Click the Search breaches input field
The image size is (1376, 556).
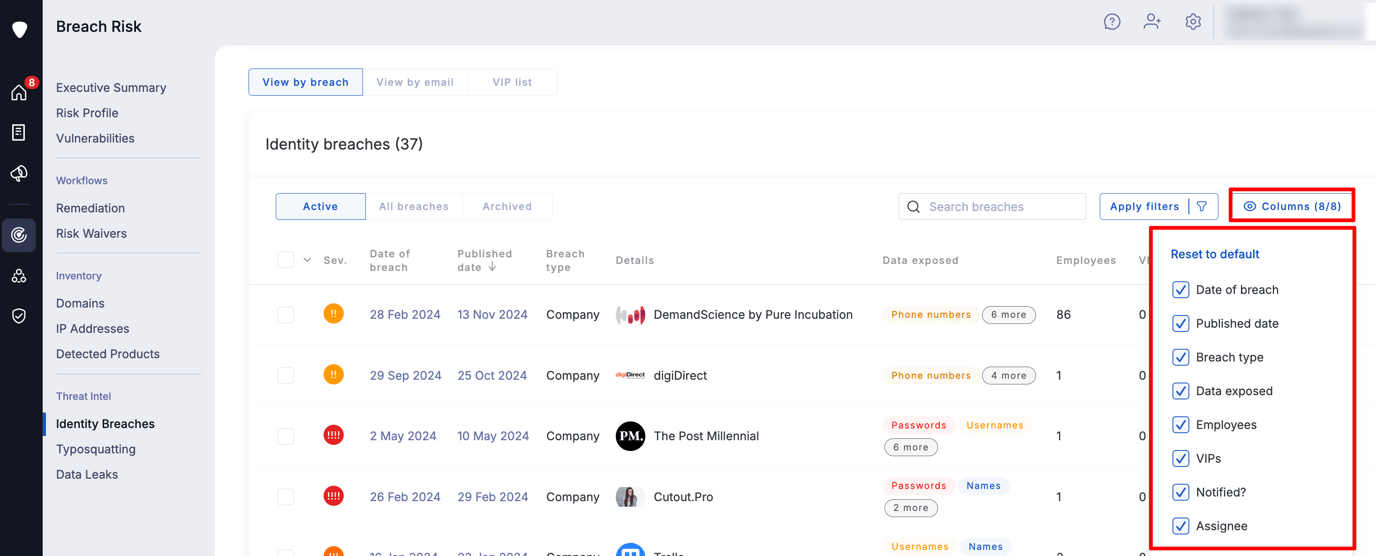pyautogui.click(x=992, y=207)
